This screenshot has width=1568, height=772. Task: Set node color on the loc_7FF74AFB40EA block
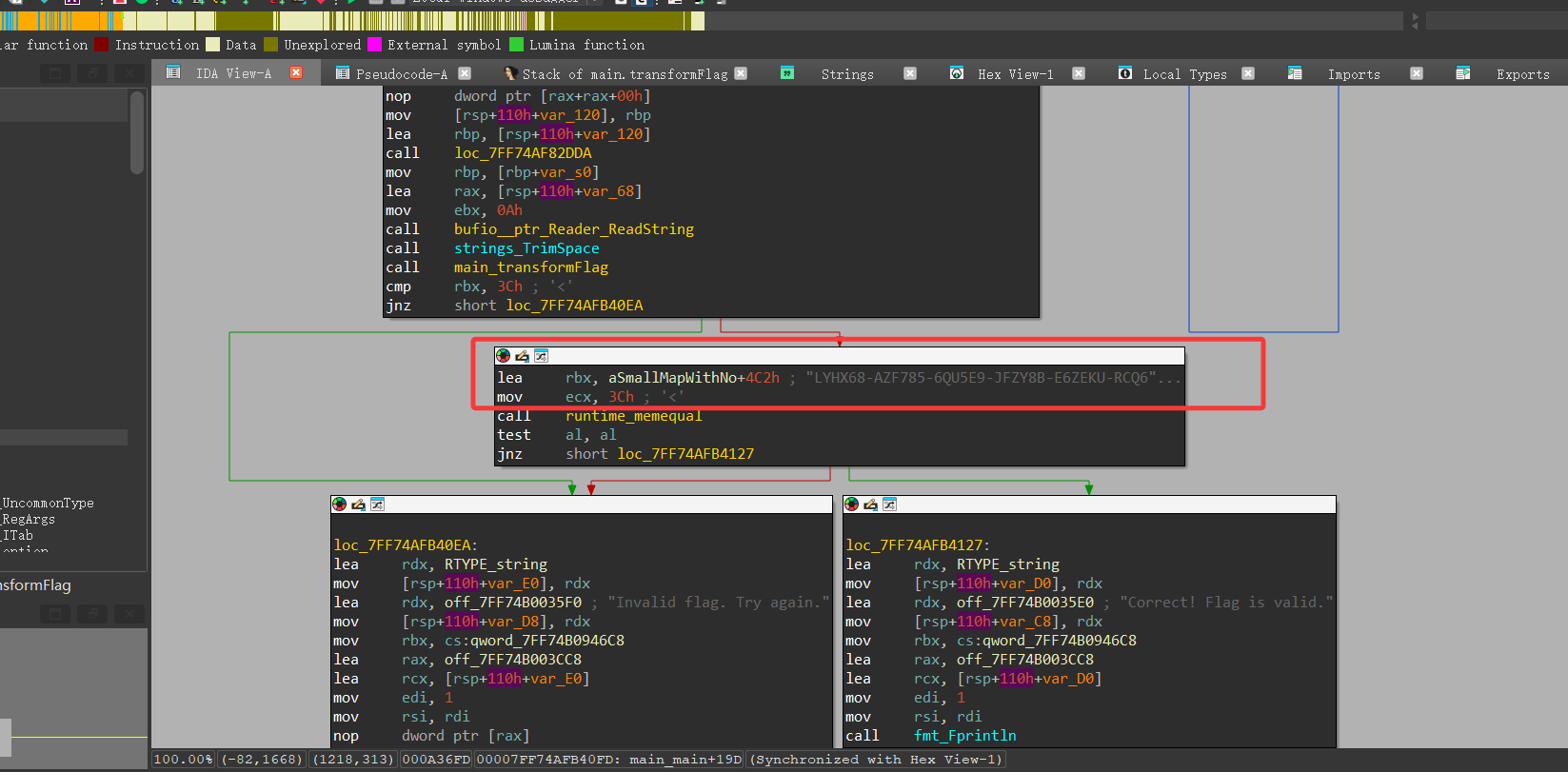click(339, 505)
